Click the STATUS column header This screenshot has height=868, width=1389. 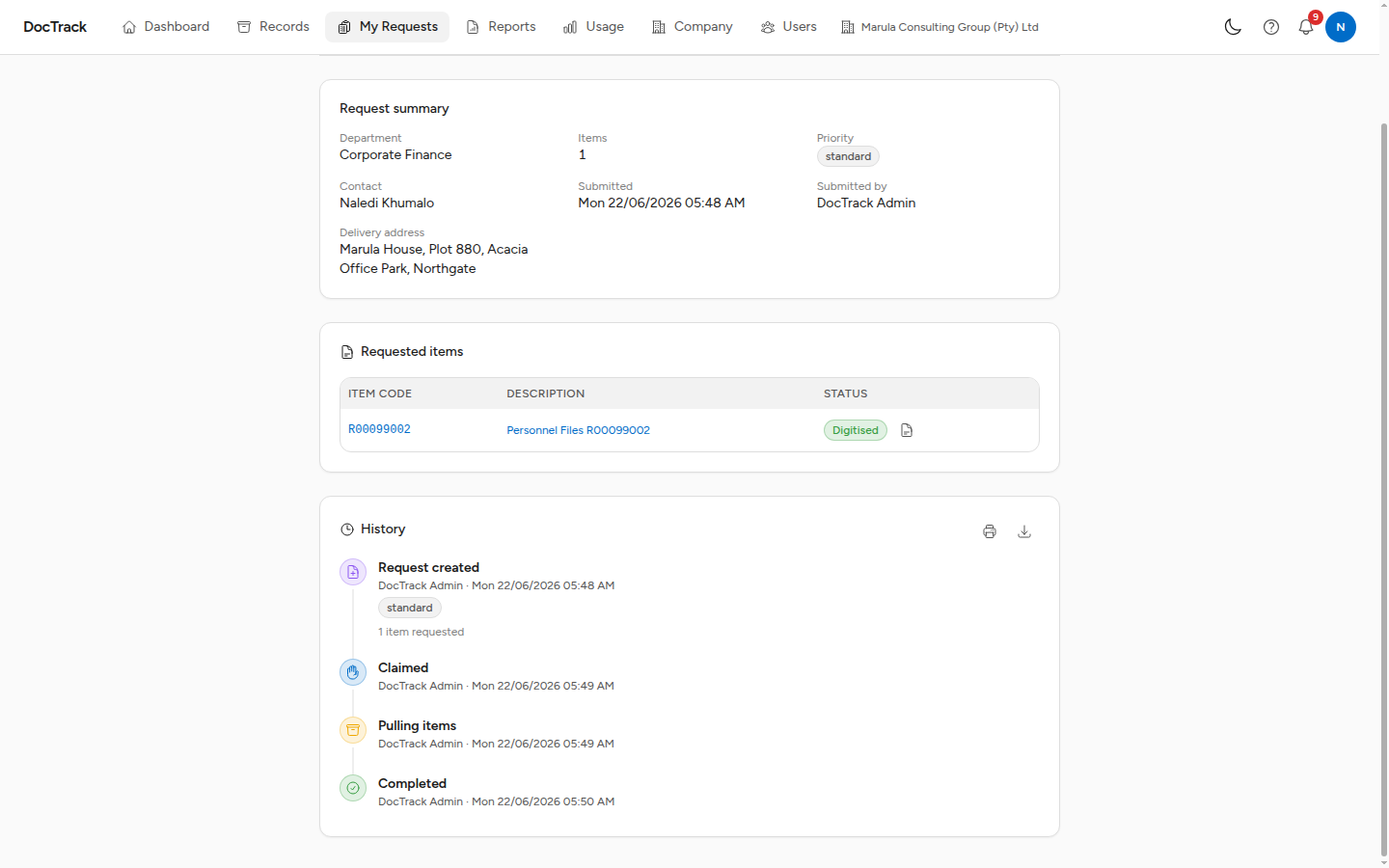pyautogui.click(x=845, y=393)
